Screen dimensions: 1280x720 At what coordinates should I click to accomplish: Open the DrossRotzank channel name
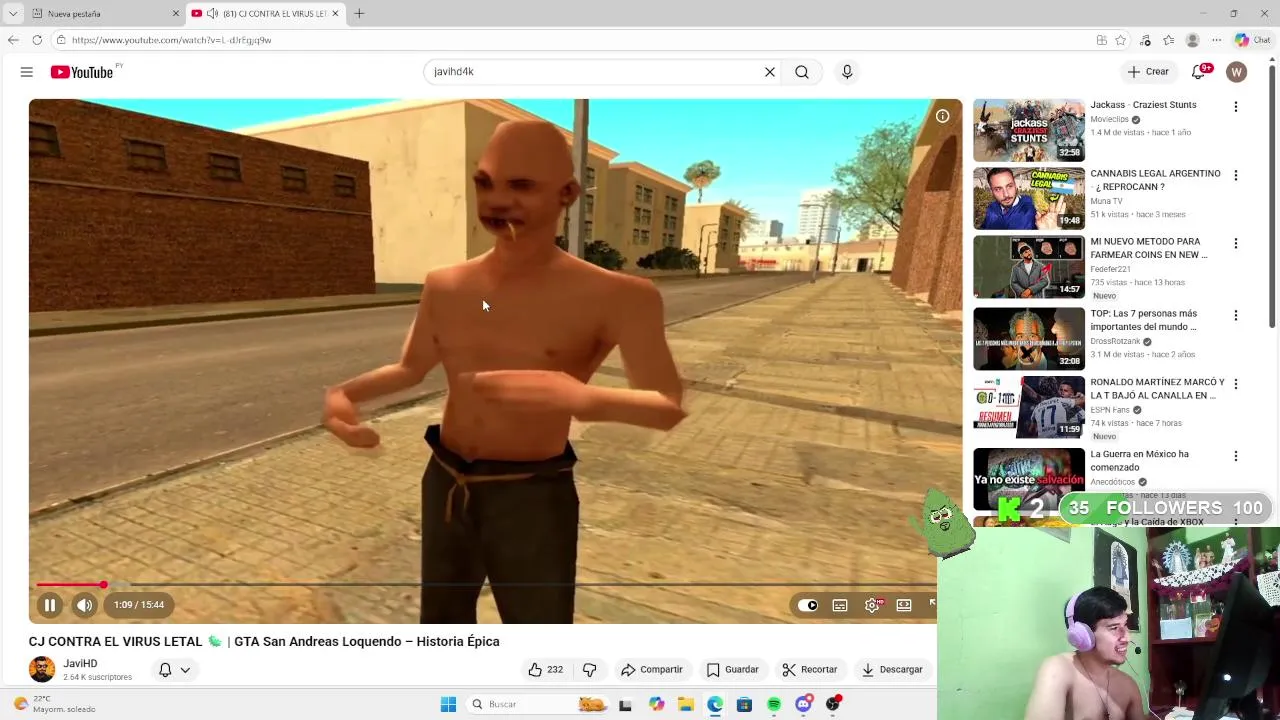pos(1115,341)
